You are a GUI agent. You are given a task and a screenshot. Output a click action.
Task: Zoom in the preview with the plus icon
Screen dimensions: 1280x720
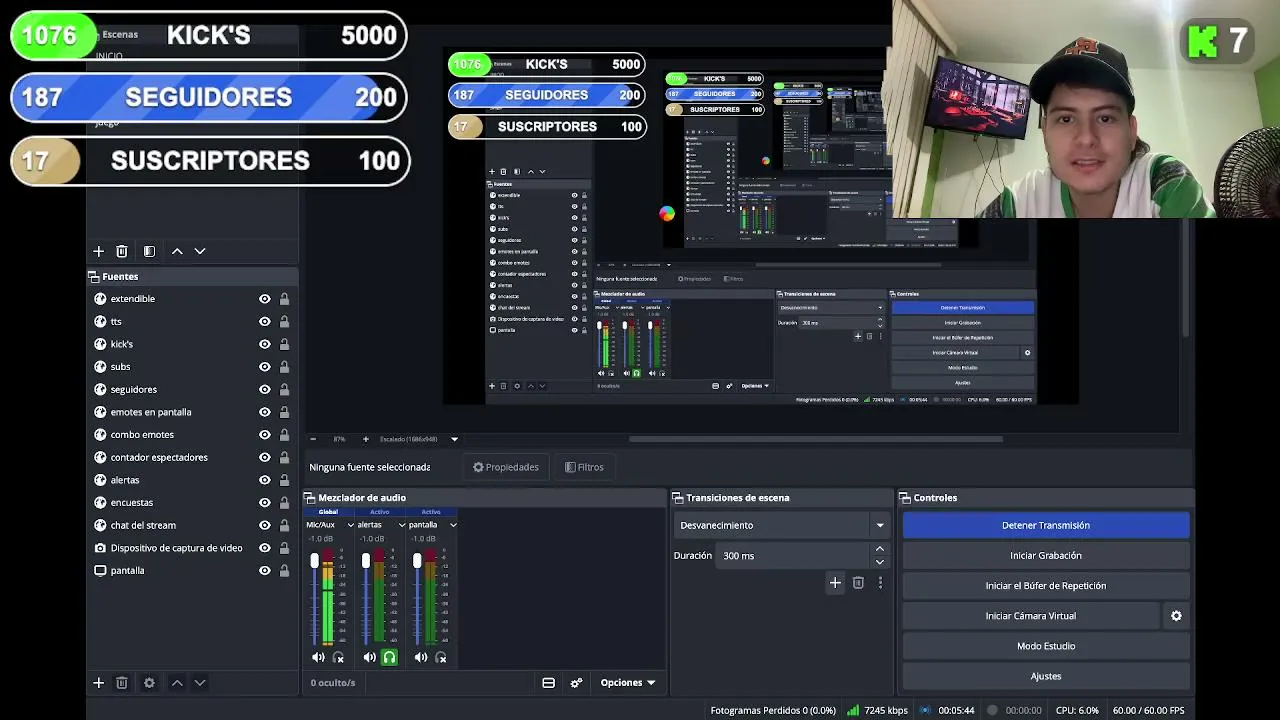[x=365, y=439]
